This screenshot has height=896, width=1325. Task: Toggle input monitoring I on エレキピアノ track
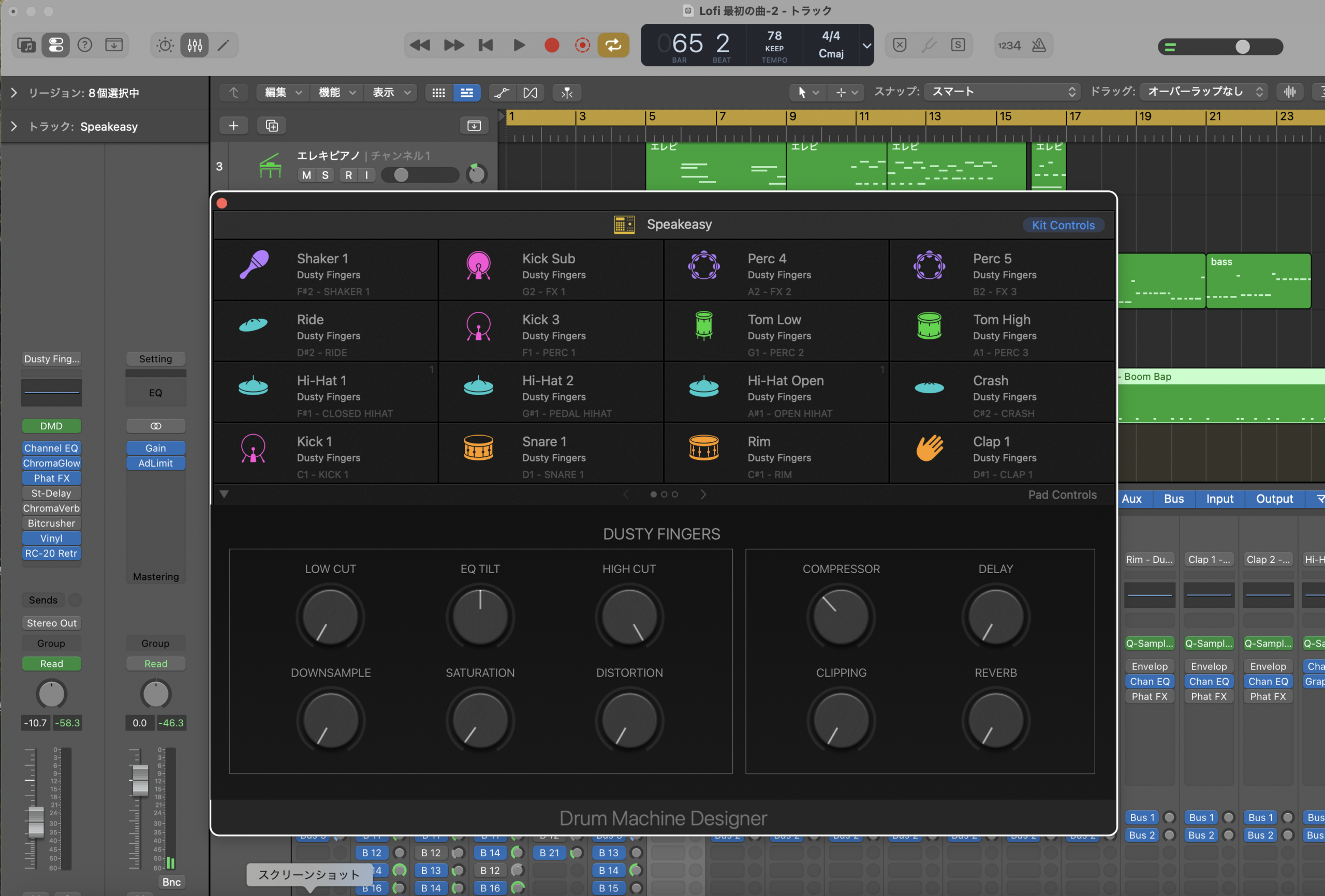[366, 175]
